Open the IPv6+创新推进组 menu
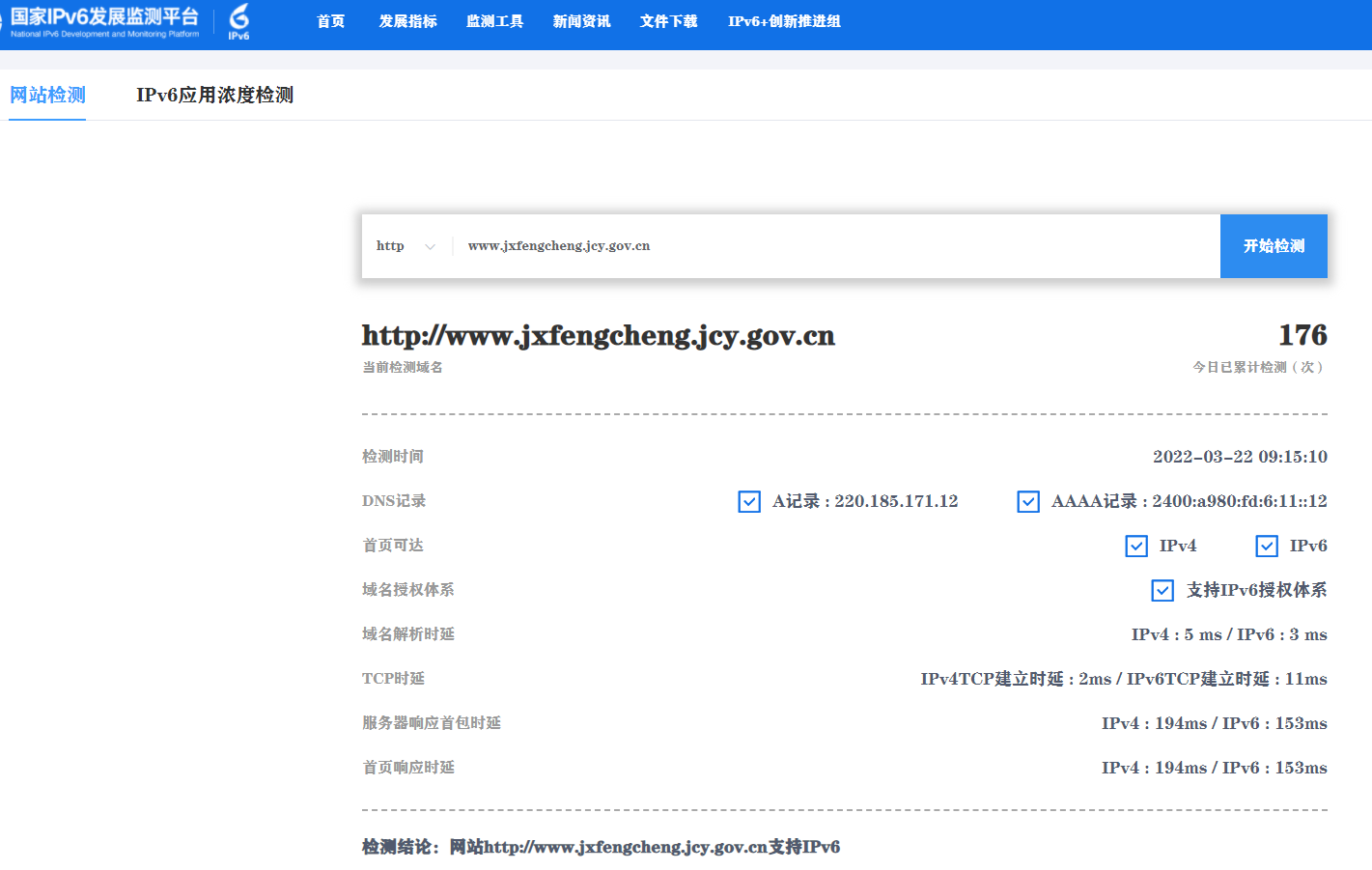The height and width of the screenshot is (870, 1372). (x=784, y=21)
